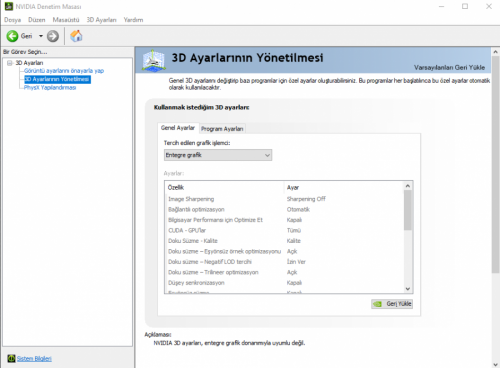Image resolution: width=500 pixels, height=368 pixels.
Task: Minimize the NVIDIA Denetim Masası window
Action: click(x=441, y=6)
